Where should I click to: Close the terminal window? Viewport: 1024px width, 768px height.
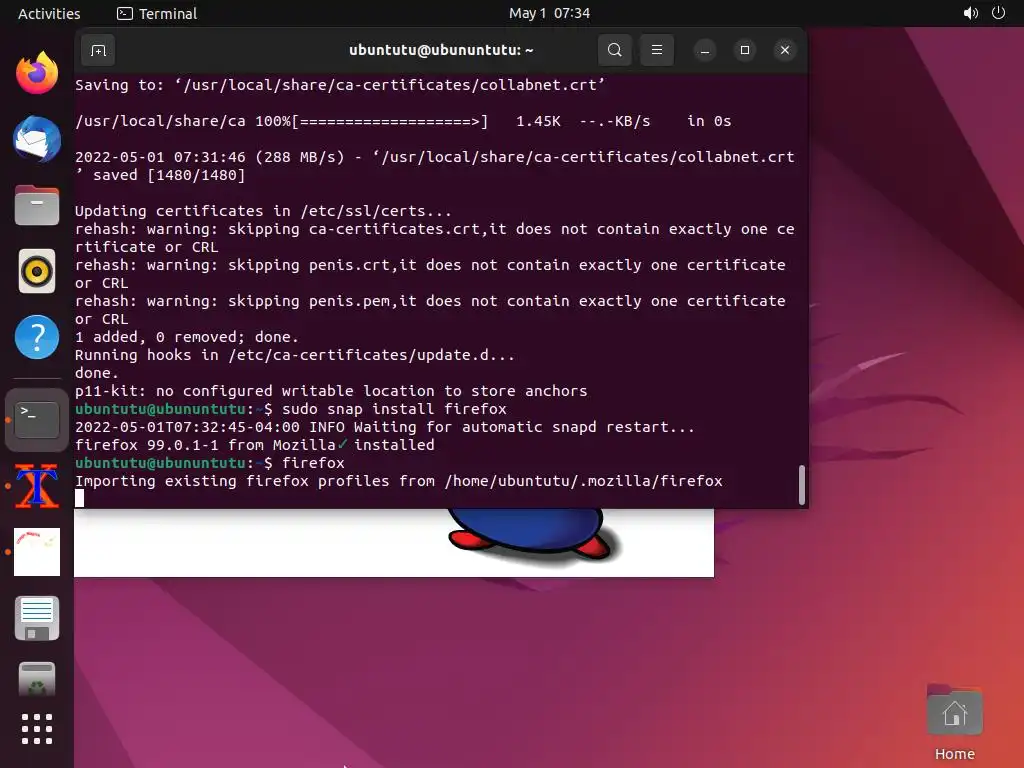pos(785,50)
